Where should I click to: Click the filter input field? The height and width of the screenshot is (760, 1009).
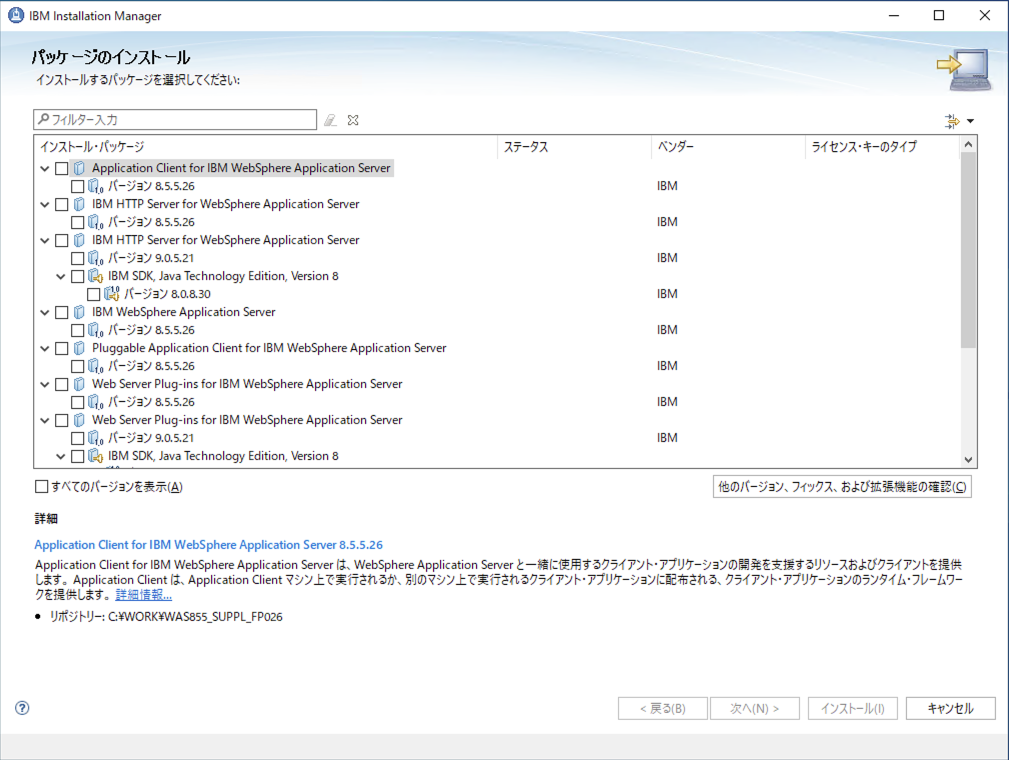coord(175,120)
